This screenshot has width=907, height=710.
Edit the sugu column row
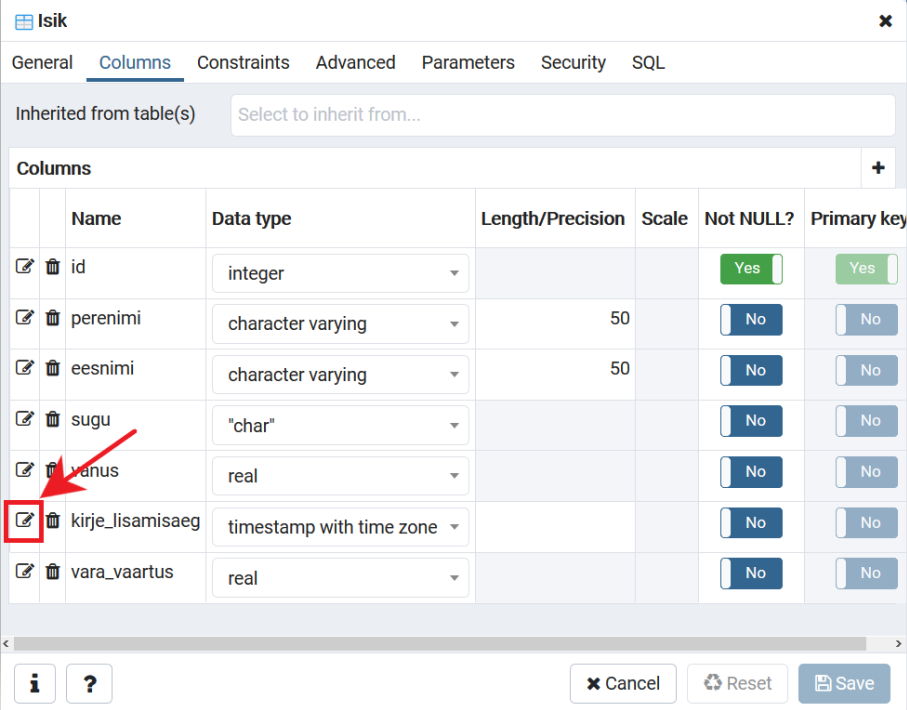[x=24, y=418]
